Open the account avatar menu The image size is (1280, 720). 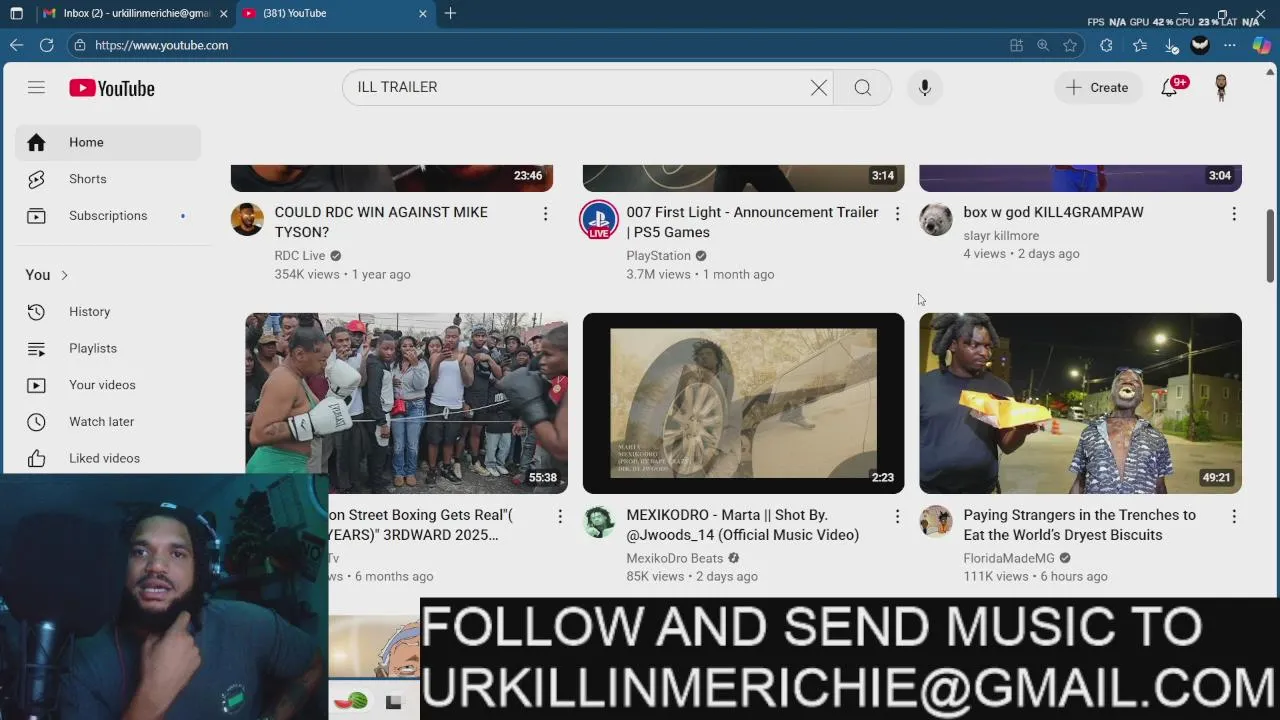(x=1221, y=88)
